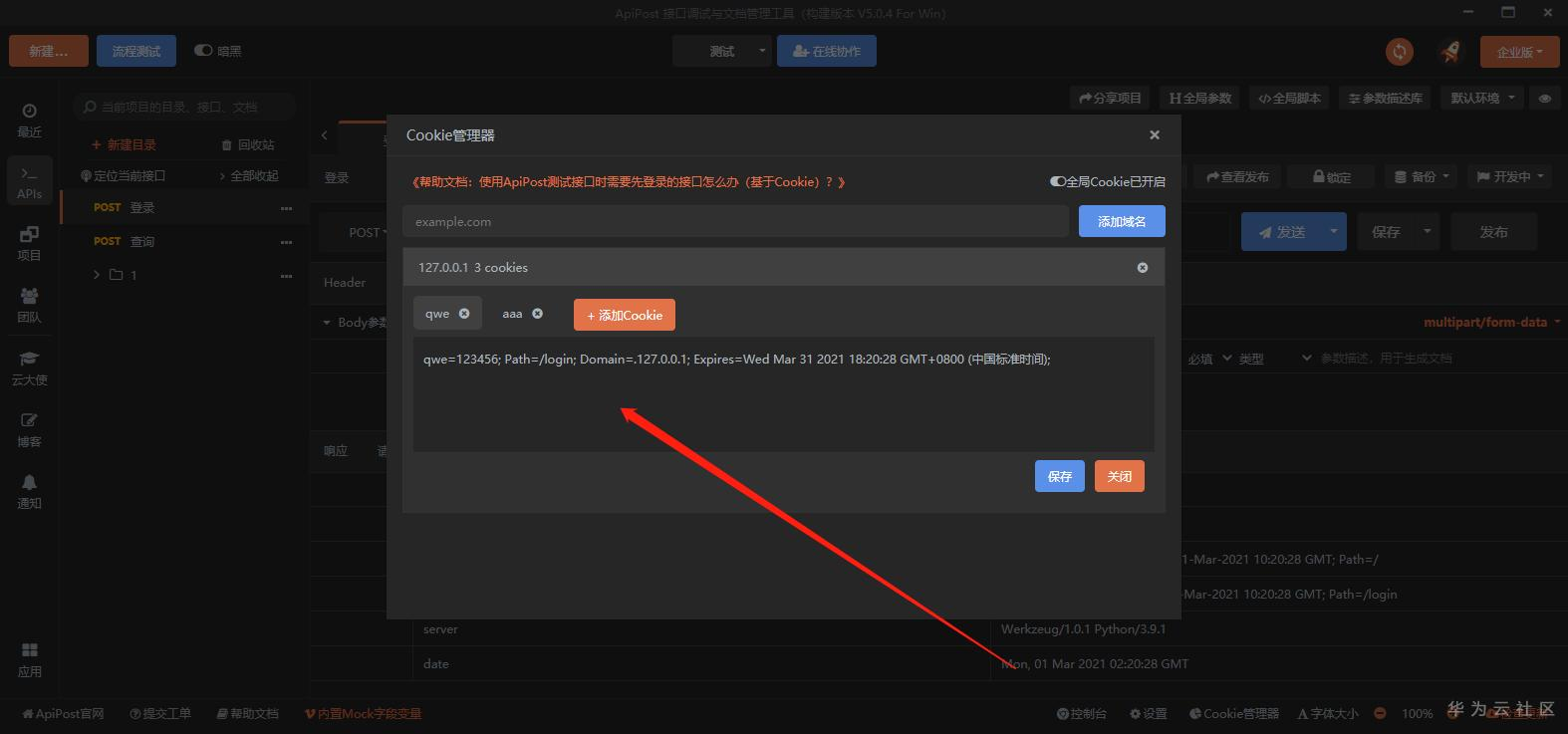Click the orange sync refresh icon

tap(1400, 51)
